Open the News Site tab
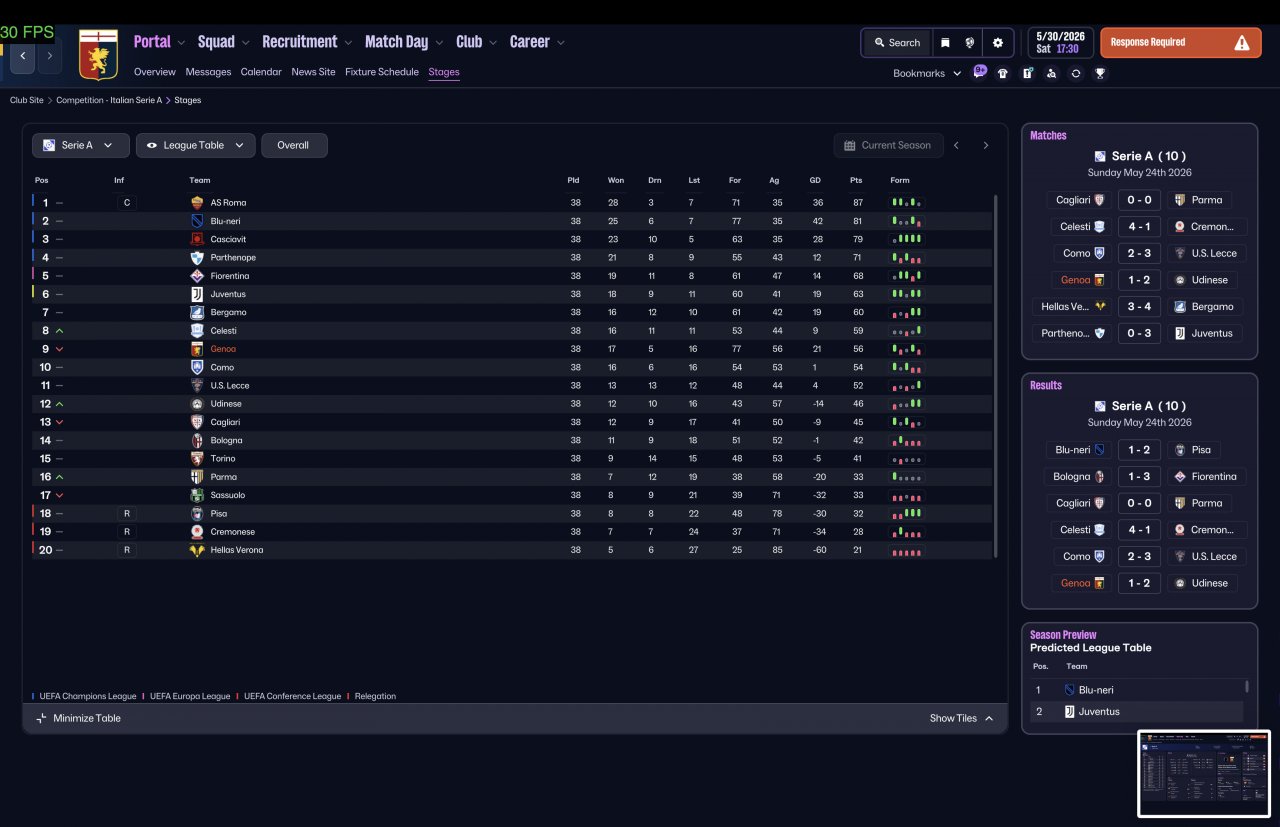1280x827 pixels. [313, 72]
